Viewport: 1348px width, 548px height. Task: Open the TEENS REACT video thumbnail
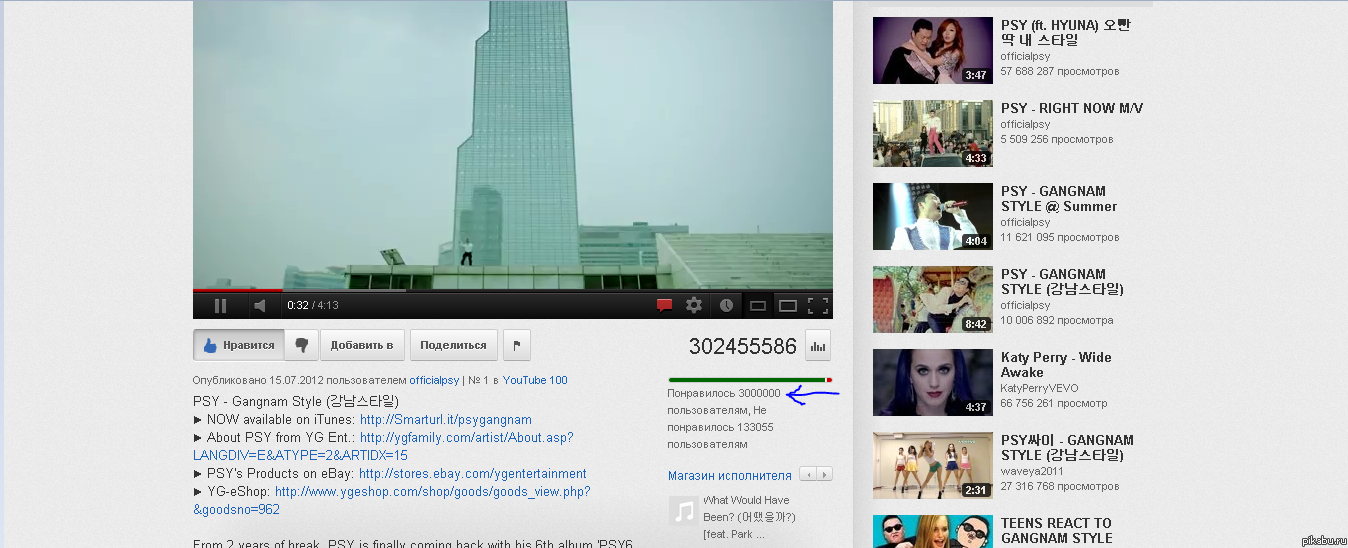coord(933,531)
